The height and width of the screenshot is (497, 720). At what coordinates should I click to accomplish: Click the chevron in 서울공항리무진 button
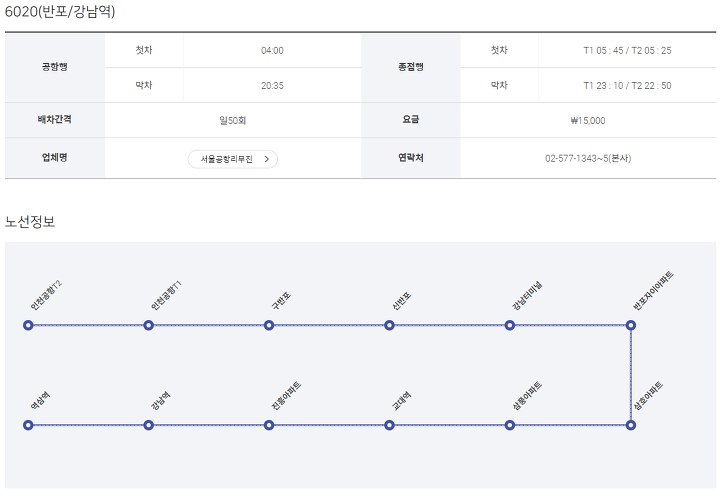pos(267,159)
